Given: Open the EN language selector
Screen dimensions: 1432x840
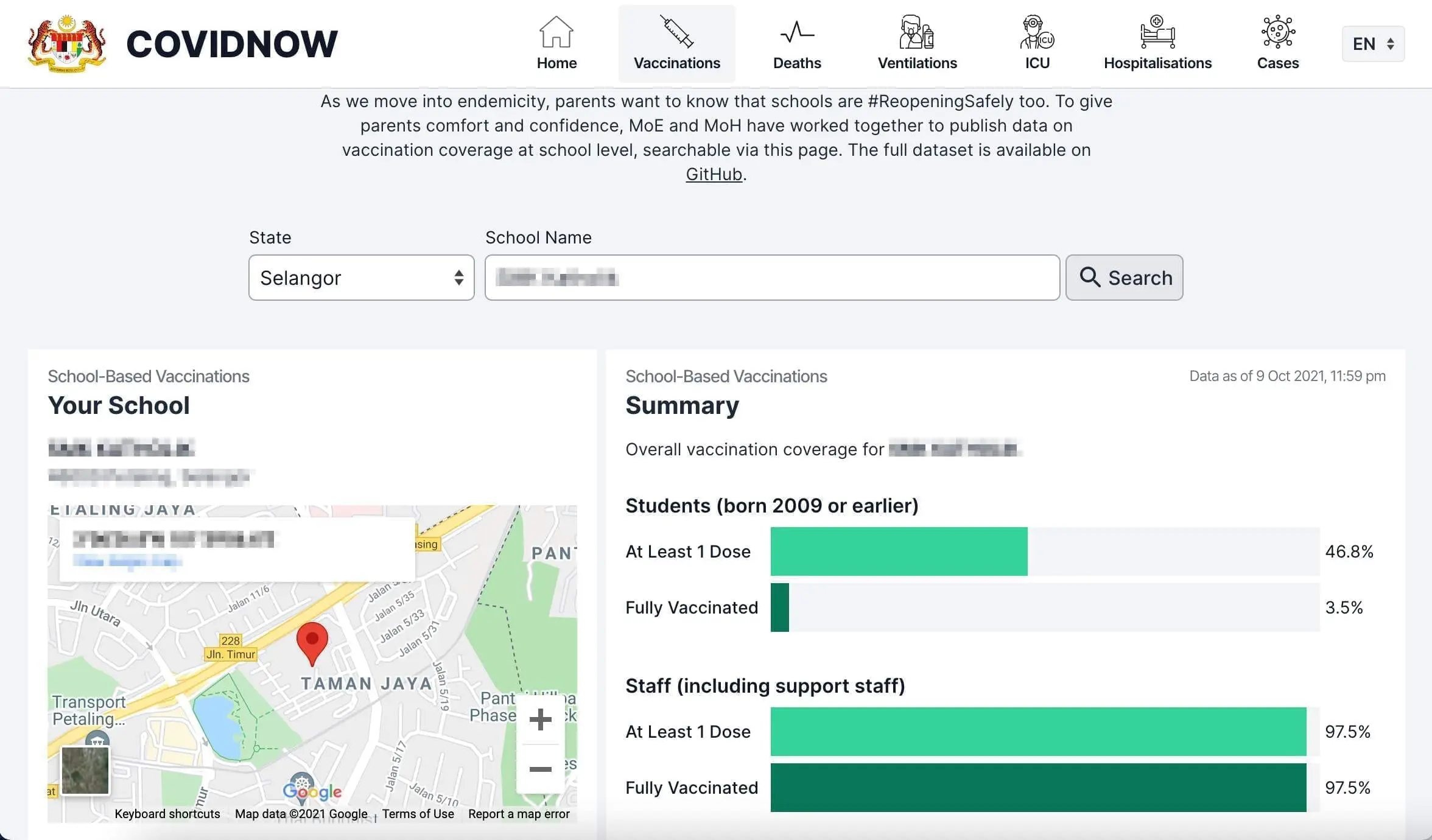Looking at the screenshot, I should pyautogui.click(x=1373, y=44).
